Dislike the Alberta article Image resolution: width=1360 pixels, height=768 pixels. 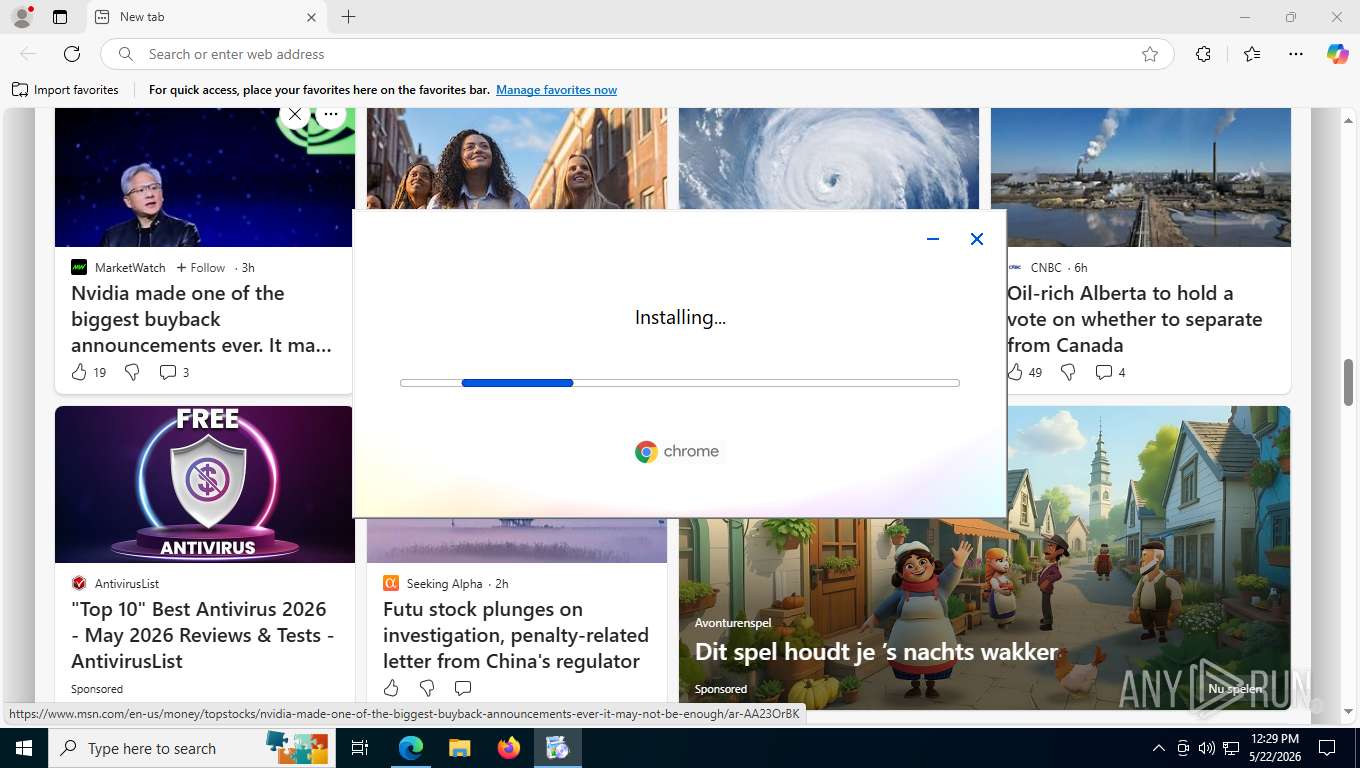[1068, 372]
